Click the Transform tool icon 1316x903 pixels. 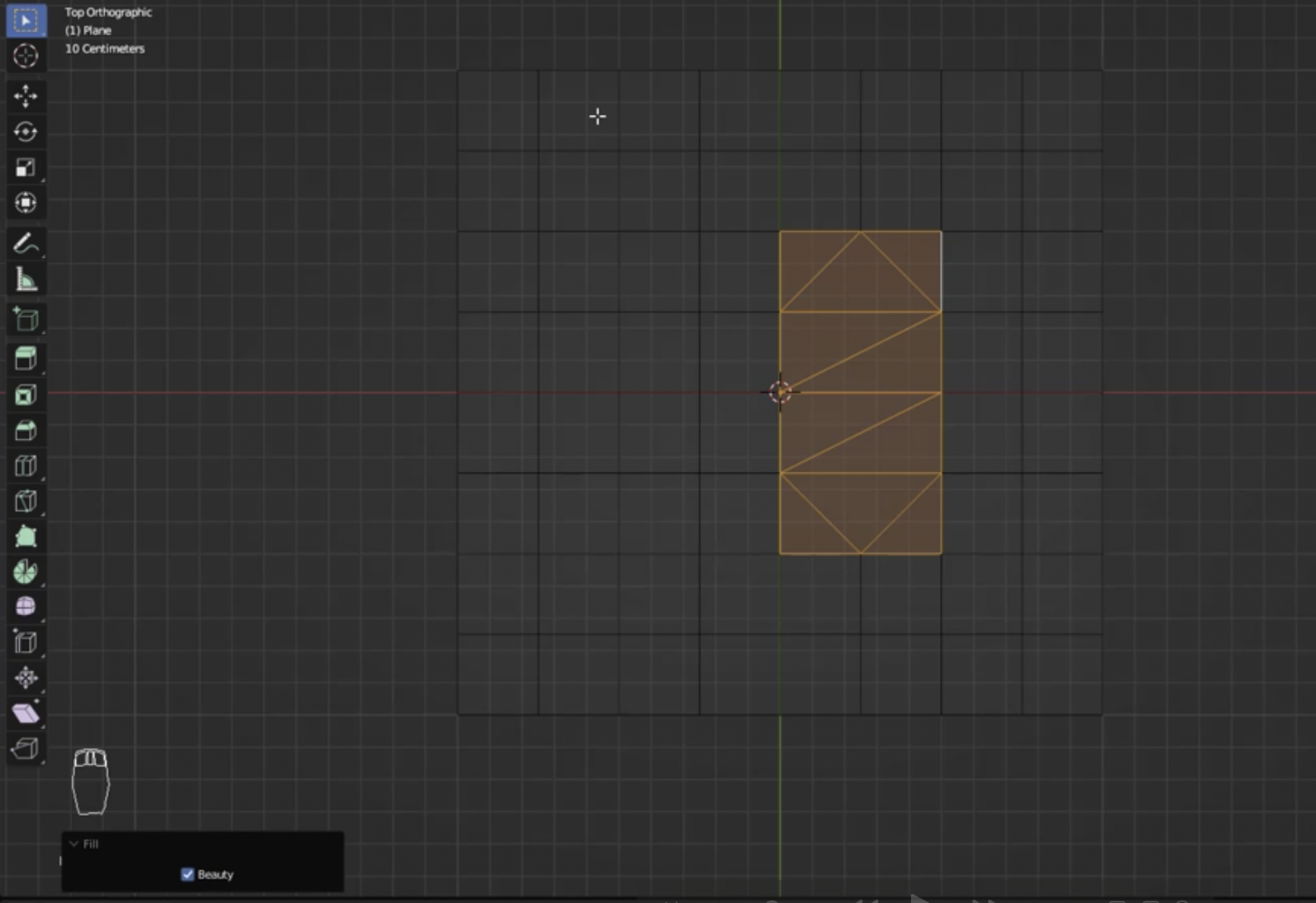coord(26,203)
